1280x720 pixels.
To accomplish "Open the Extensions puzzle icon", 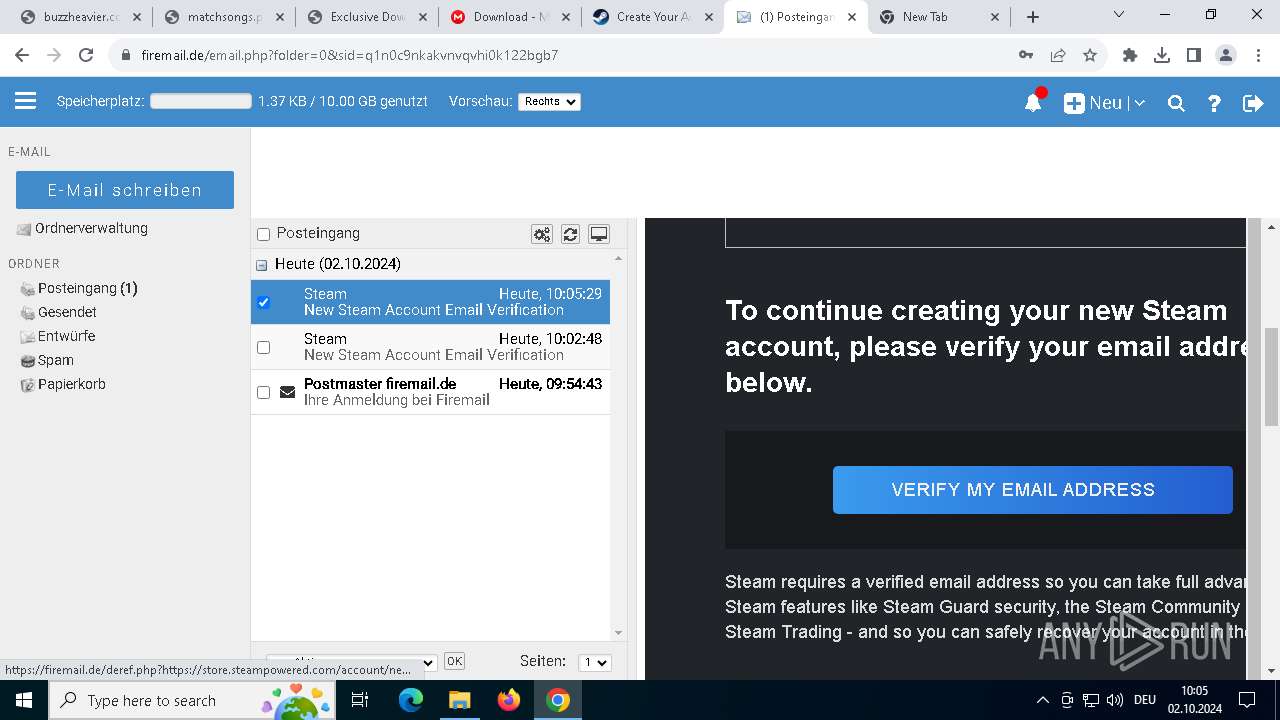I will 1130,56.
